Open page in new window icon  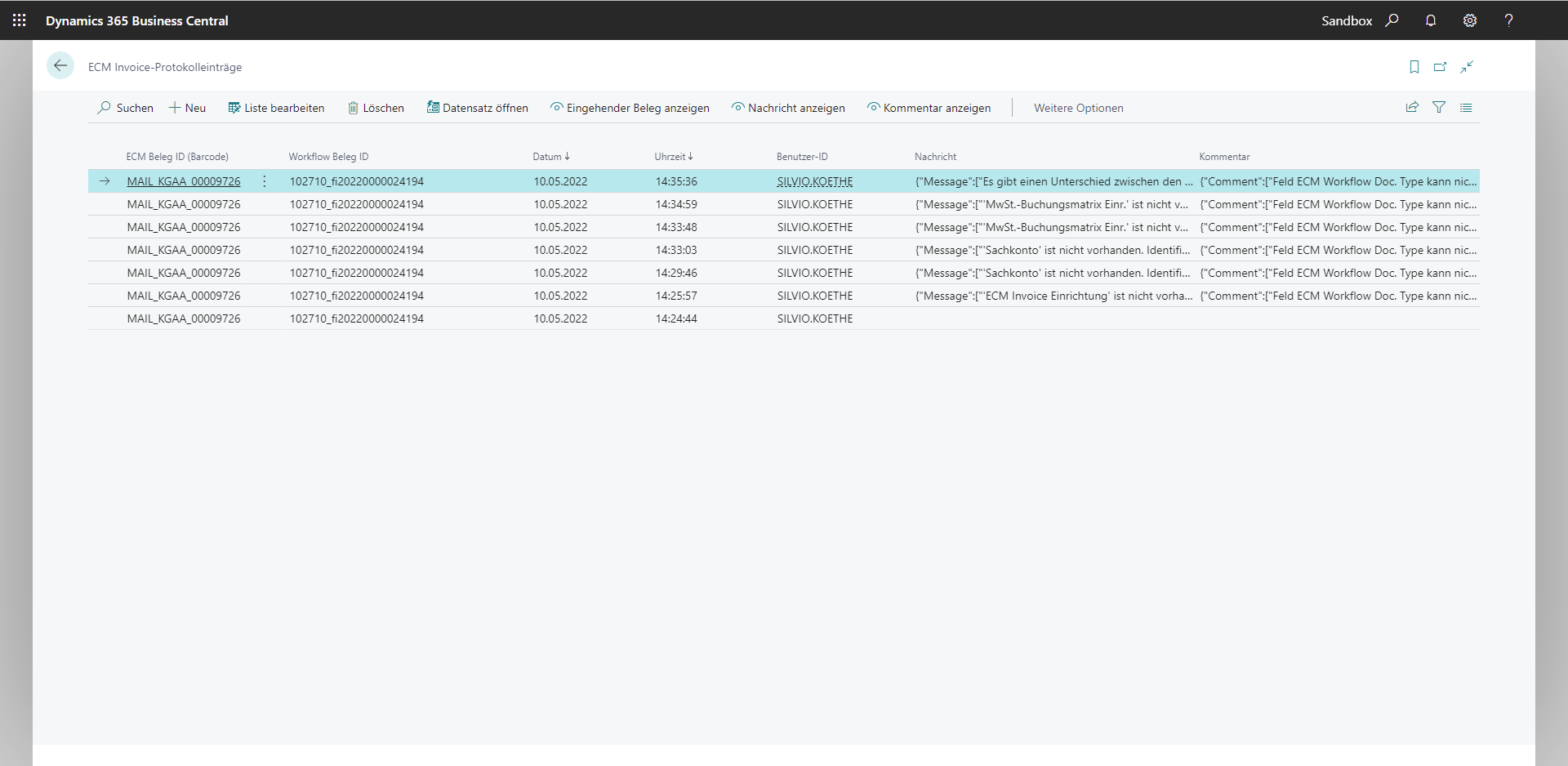pos(1441,67)
